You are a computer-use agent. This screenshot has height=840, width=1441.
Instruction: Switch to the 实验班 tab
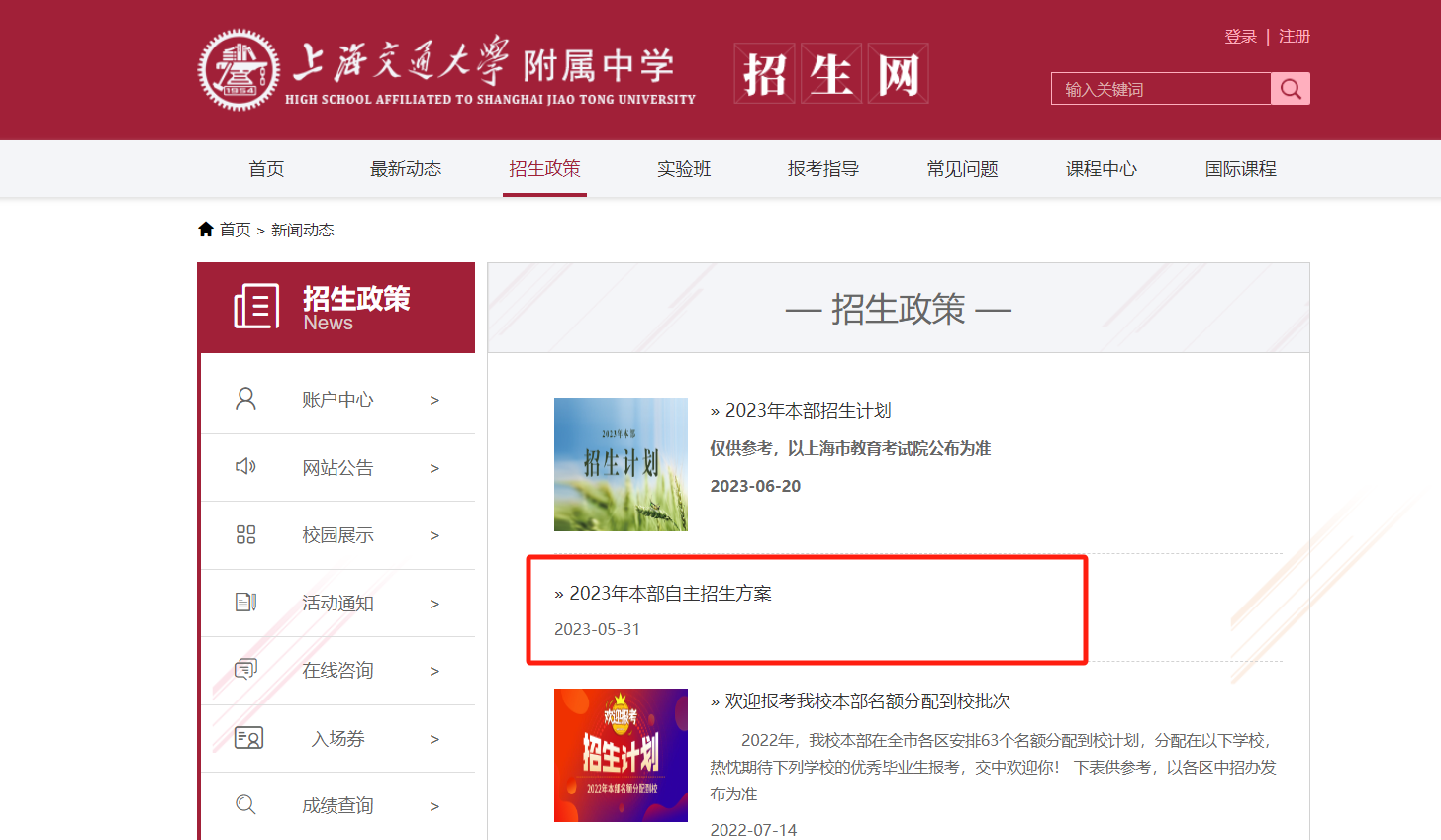coord(683,168)
